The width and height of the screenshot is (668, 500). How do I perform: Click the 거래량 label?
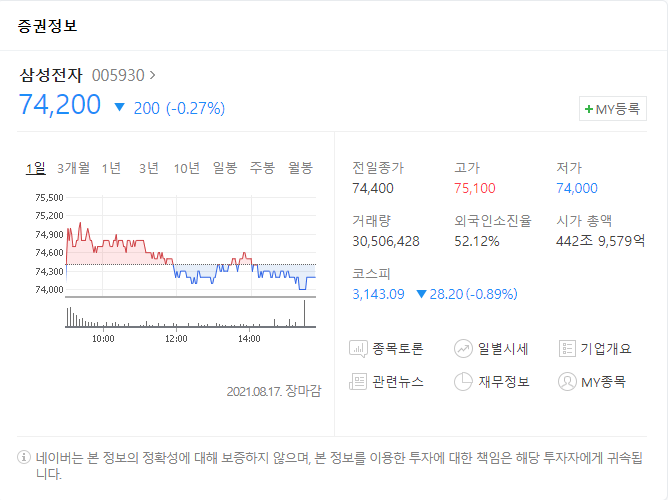coord(371,221)
